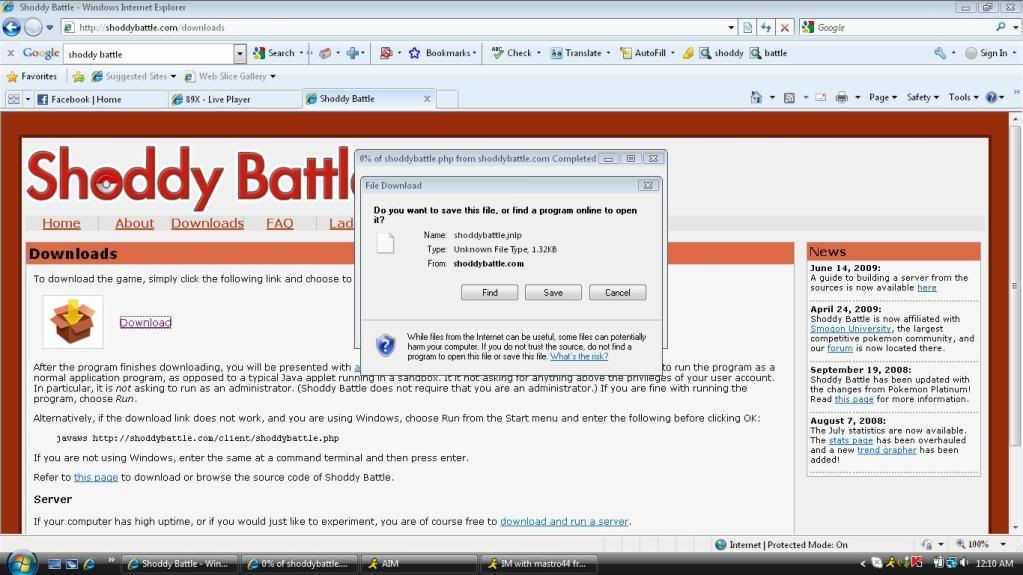
Task: Click the Internet Explorer quick launch icon
Action: pos(89,563)
